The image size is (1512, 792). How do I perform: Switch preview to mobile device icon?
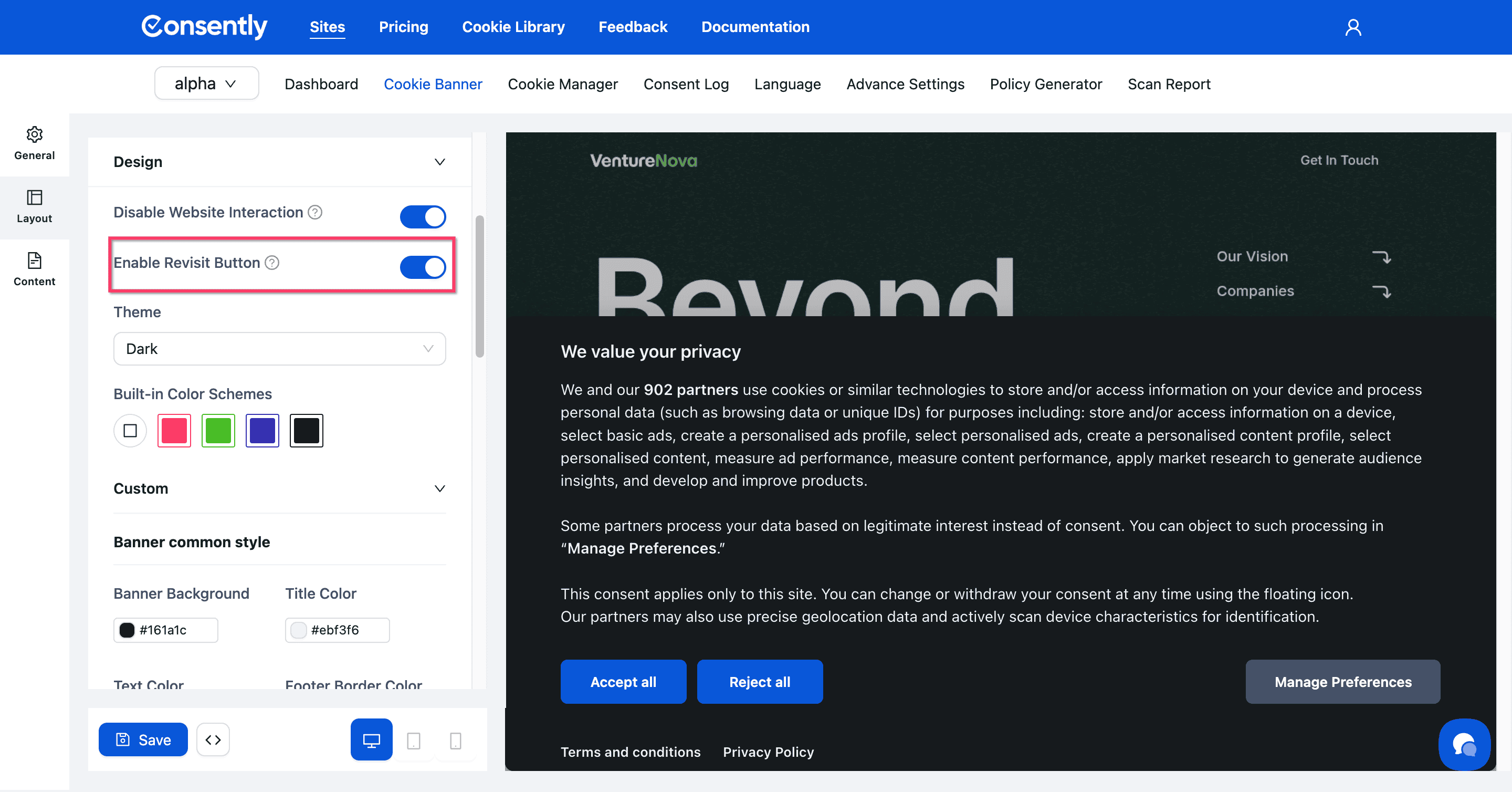click(x=456, y=740)
